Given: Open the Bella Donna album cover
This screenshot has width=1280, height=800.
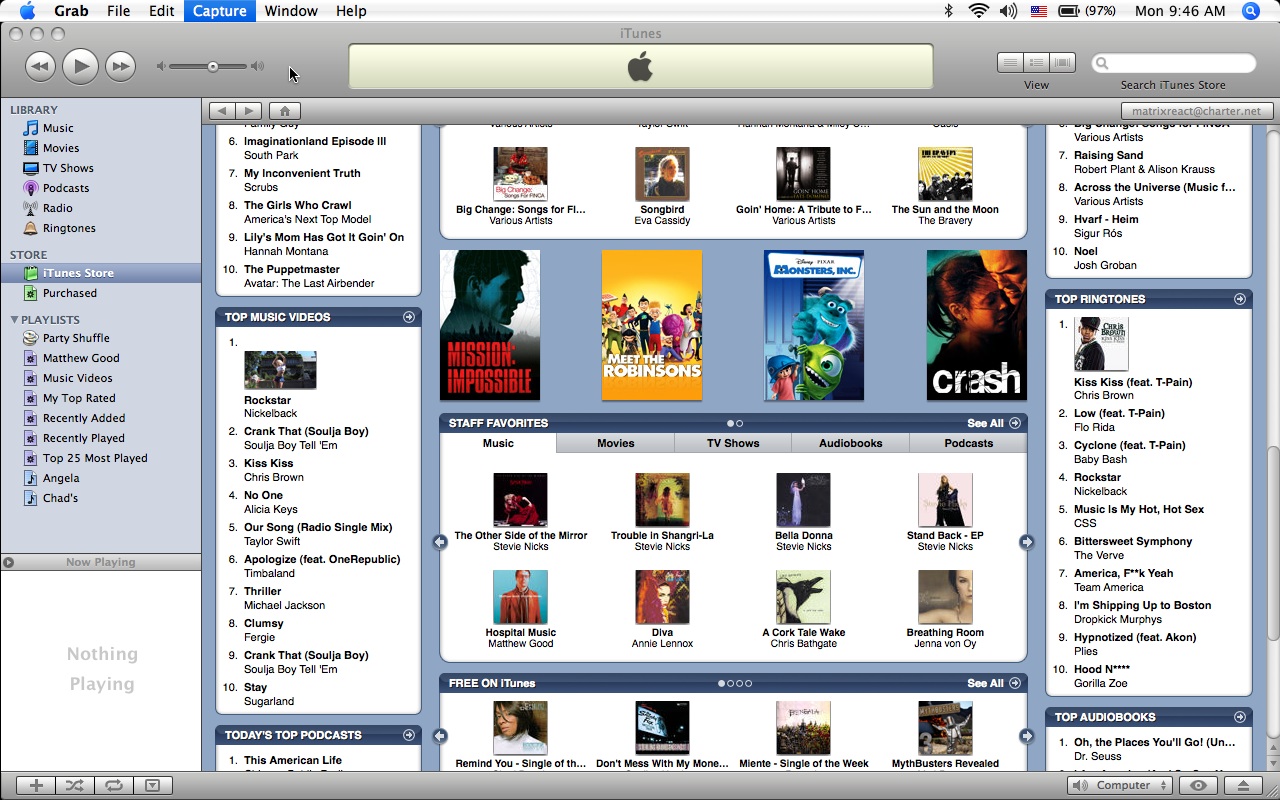Looking at the screenshot, I should (803, 500).
